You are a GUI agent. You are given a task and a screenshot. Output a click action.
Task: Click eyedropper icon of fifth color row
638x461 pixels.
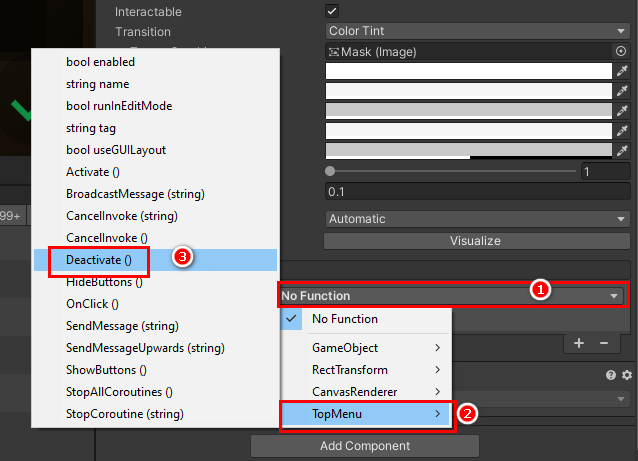(x=622, y=151)
